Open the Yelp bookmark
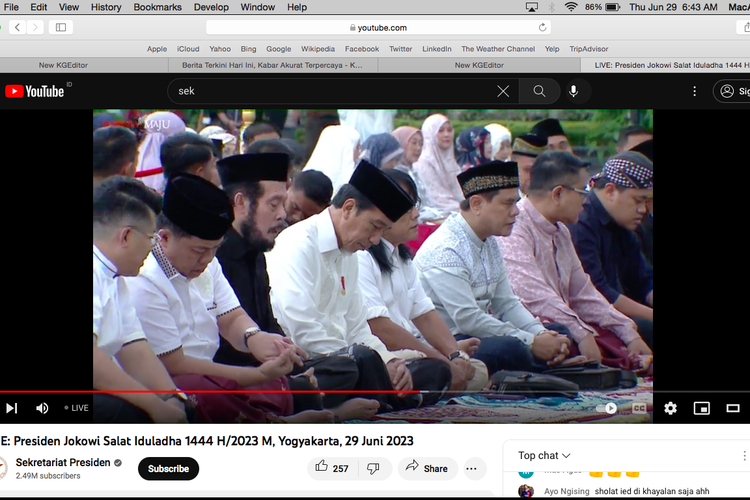Image resolution: width=750 pixels, height=500 pixels. 552,49
